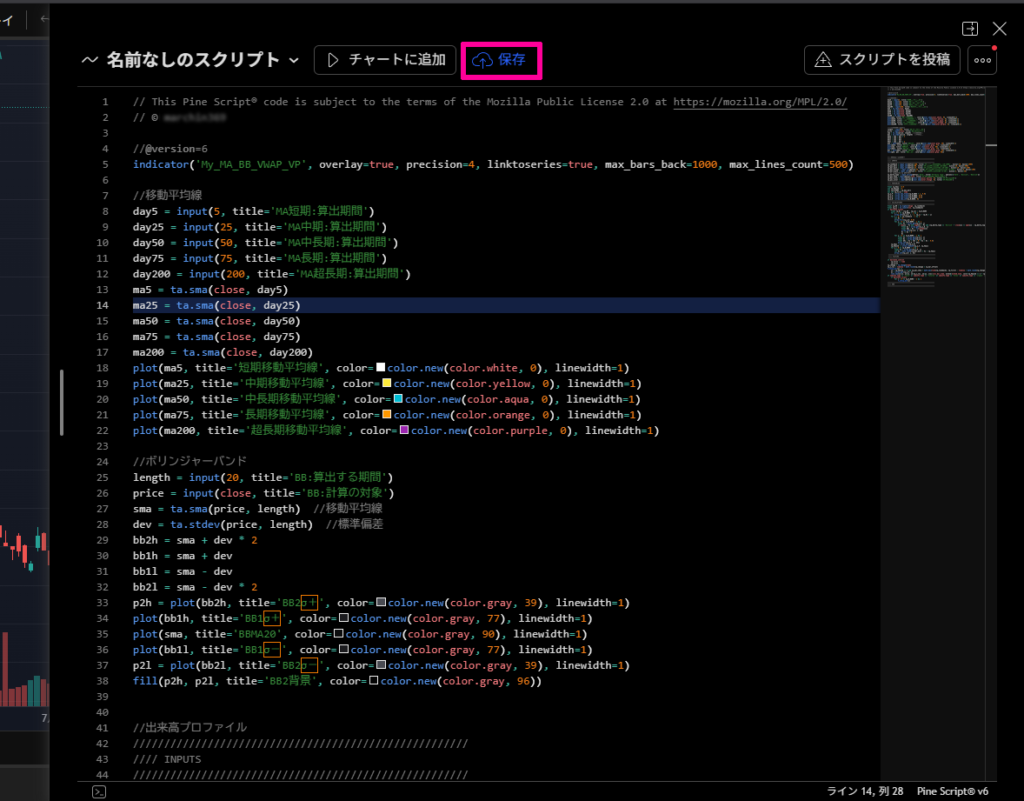Click the detach editor panel icon

(969, 29)
